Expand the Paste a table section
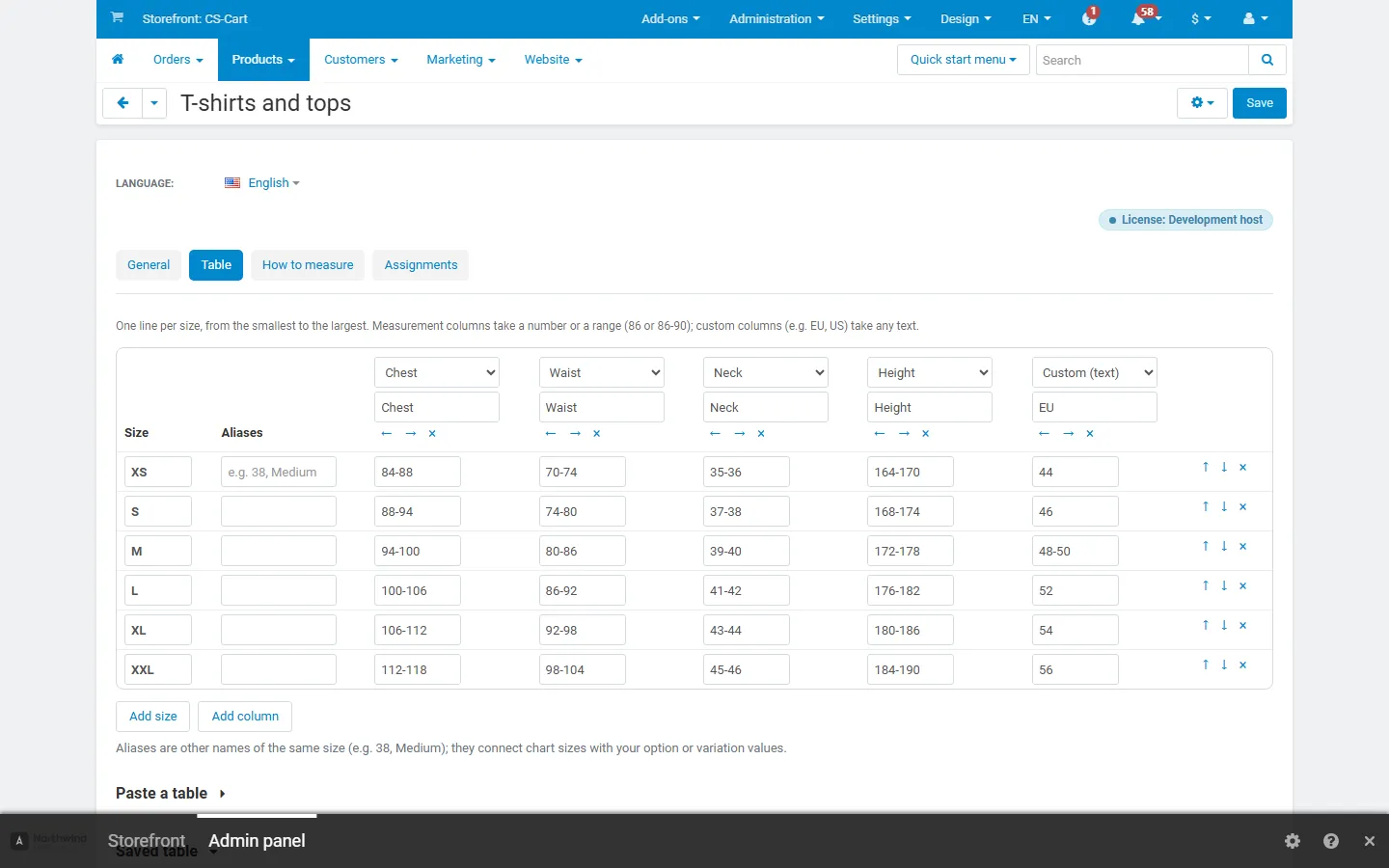Viewport: 1389px width, 868px height. (171, 793)
